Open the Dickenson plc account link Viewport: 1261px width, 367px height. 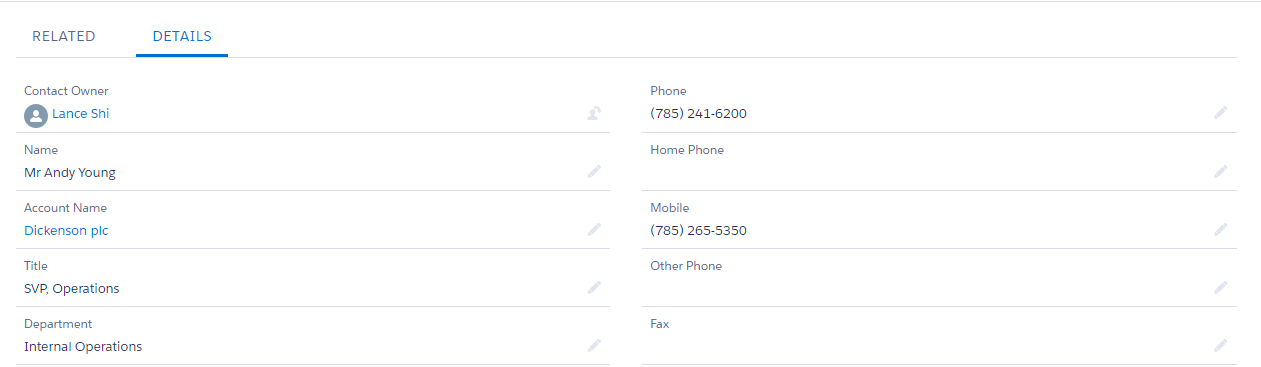[x=66, y=231]
